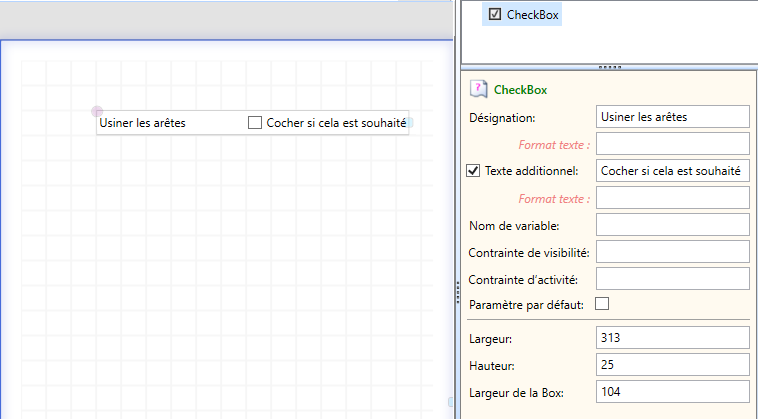Edit the Désignation field
This screenshot has height=419, width=758.
coord(672,116)
